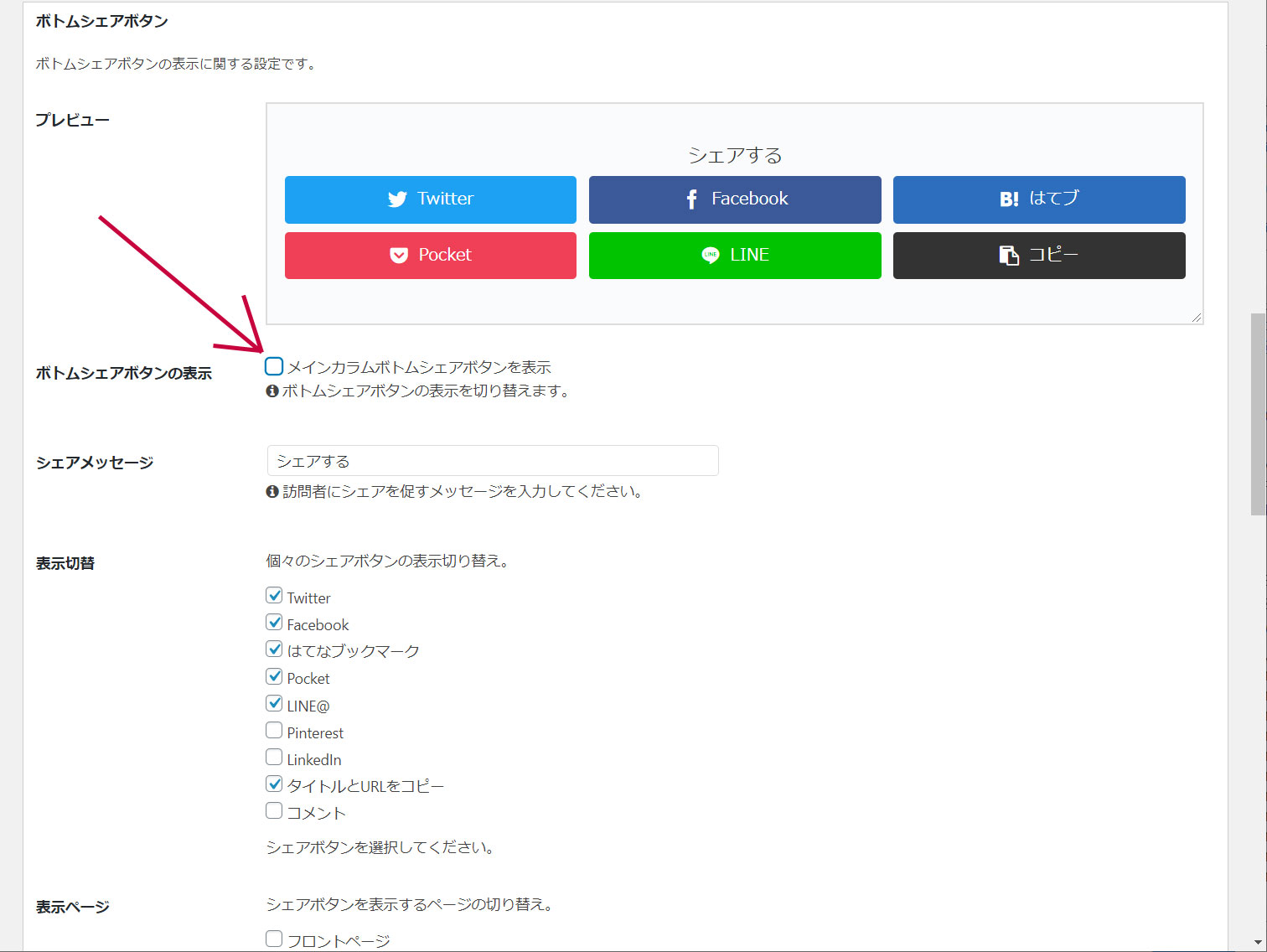This screenshot has height=952, width=1267.
Task: Click the Twitter bird icon in preview
Action: [x=397, y=199]
